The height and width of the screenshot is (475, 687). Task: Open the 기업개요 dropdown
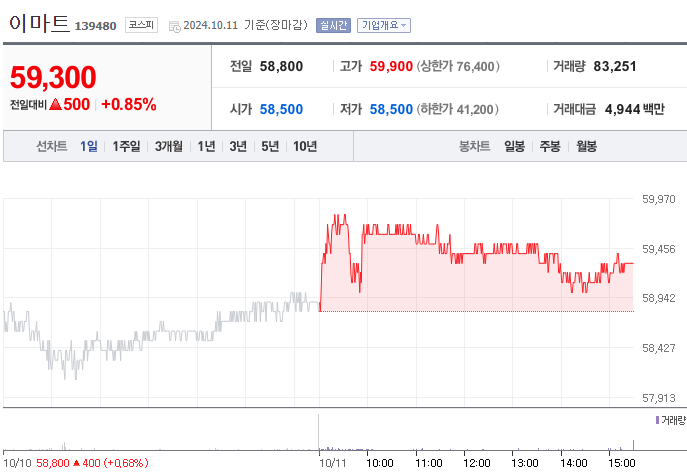pyautogui.click(x=384, y=25)
